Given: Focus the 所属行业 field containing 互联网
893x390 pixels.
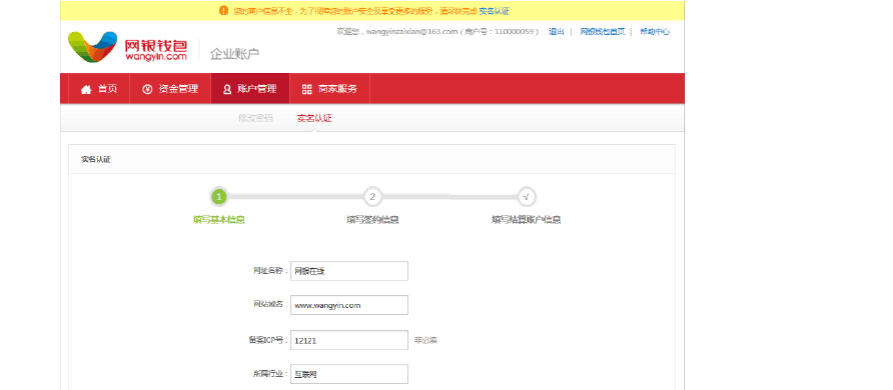Looking at the screenshot, I should 349,374.
